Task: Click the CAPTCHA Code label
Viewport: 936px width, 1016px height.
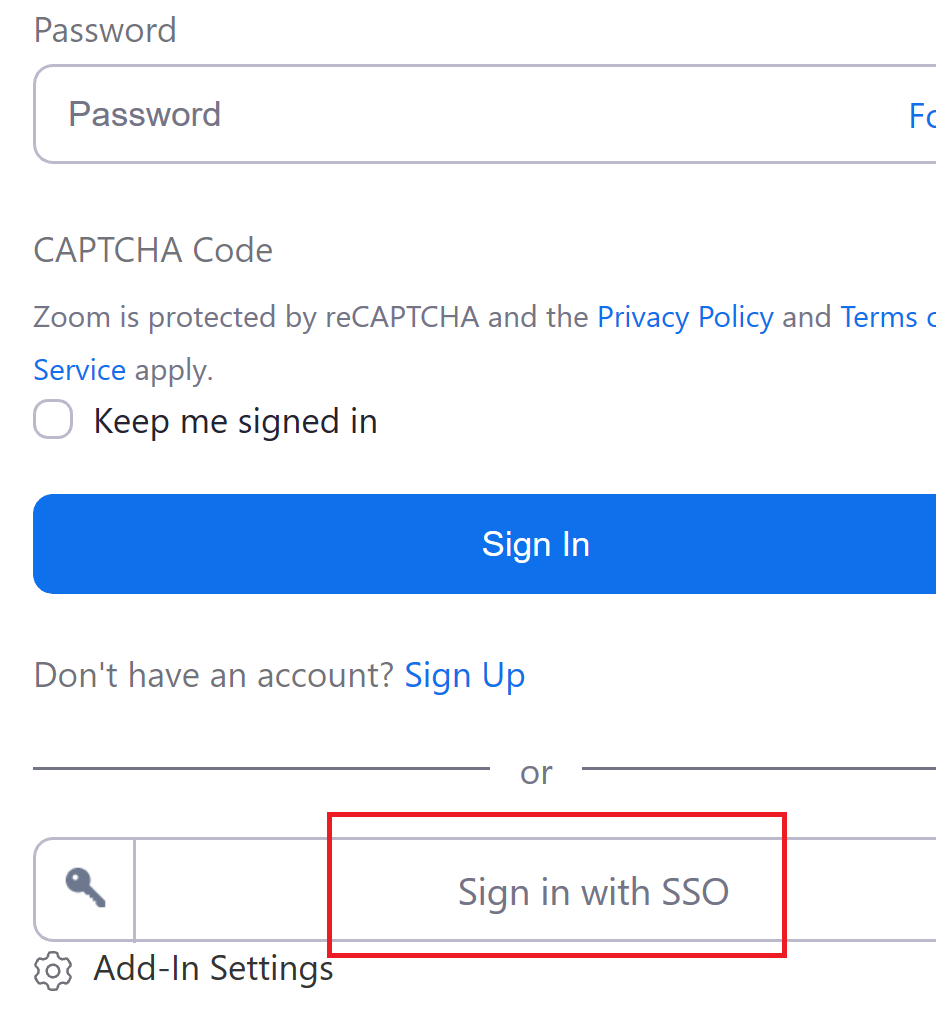Action: 153,250
